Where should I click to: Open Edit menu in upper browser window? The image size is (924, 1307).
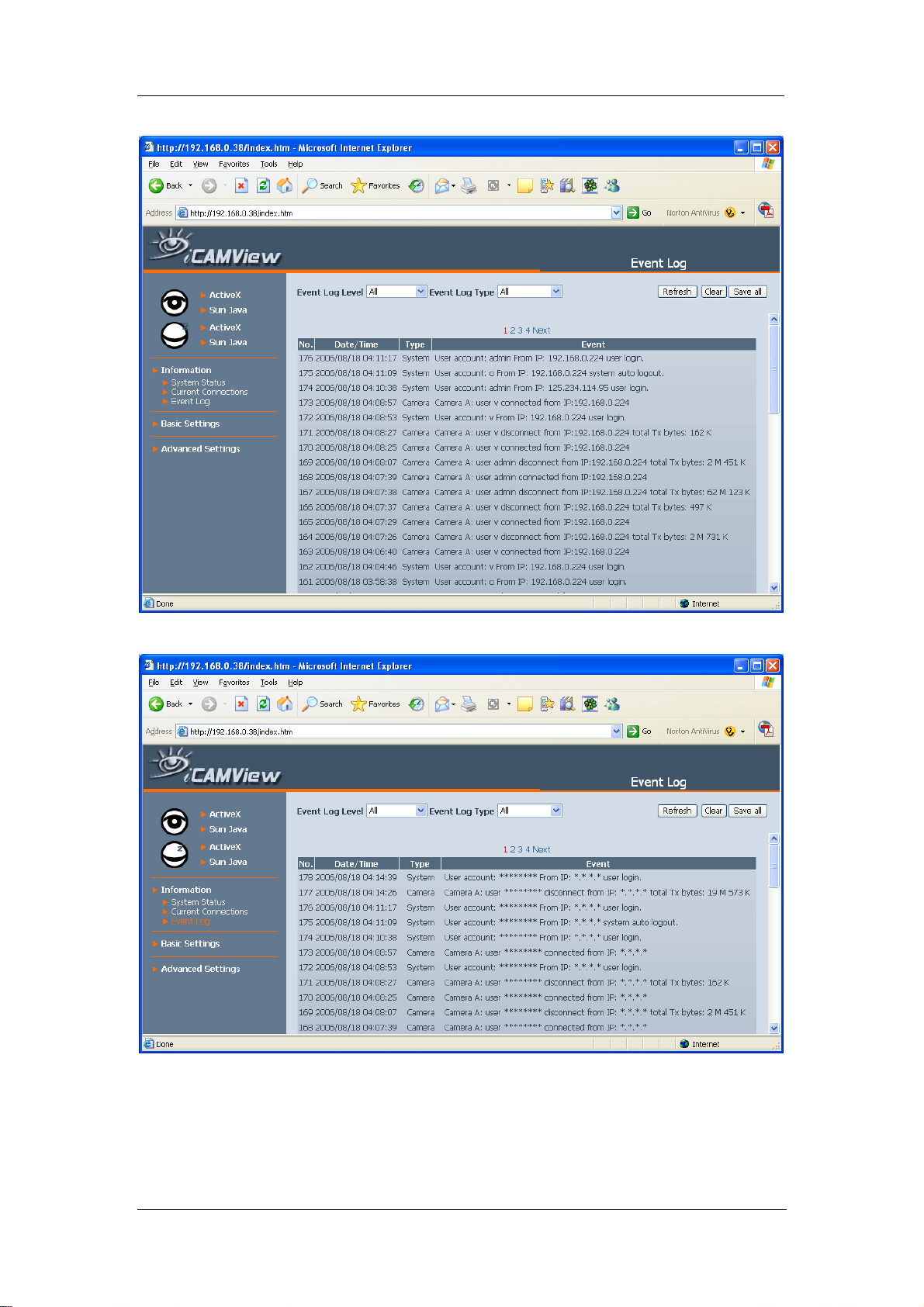pyautogui.click(x=176, y=164)
